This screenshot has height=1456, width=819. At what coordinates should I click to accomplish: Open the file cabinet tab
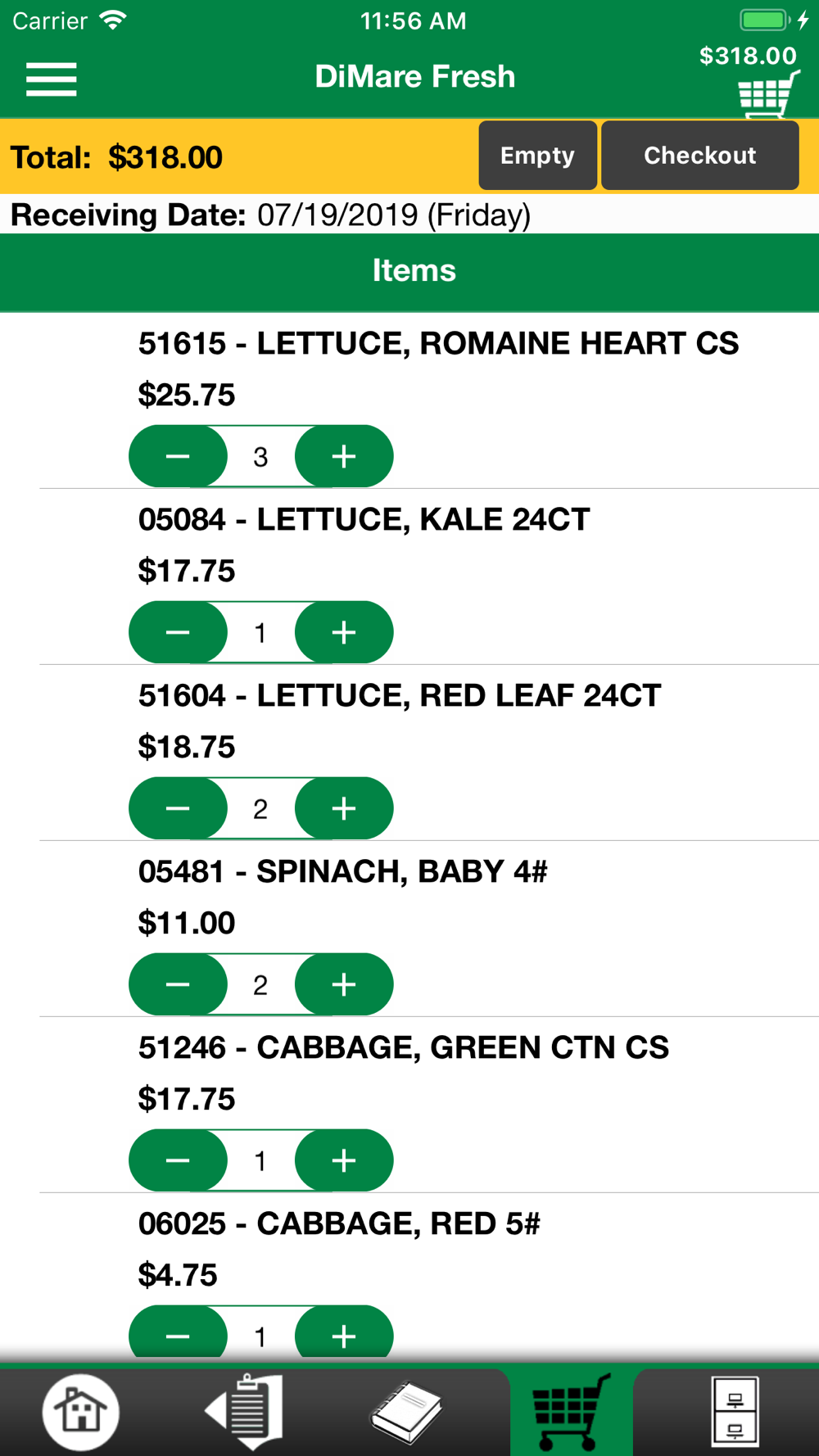(735, 1410)
